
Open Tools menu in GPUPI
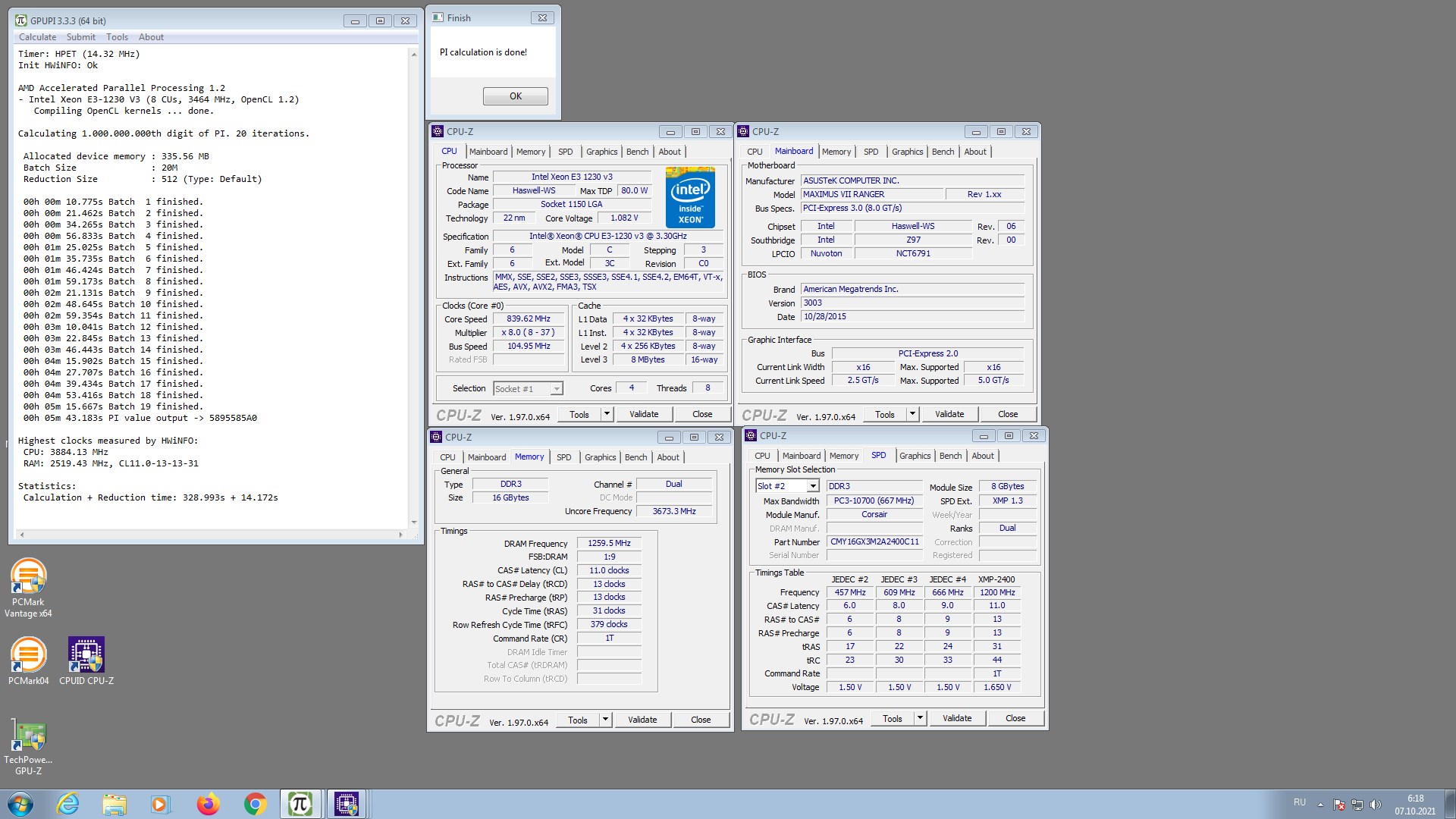[117, 37]
